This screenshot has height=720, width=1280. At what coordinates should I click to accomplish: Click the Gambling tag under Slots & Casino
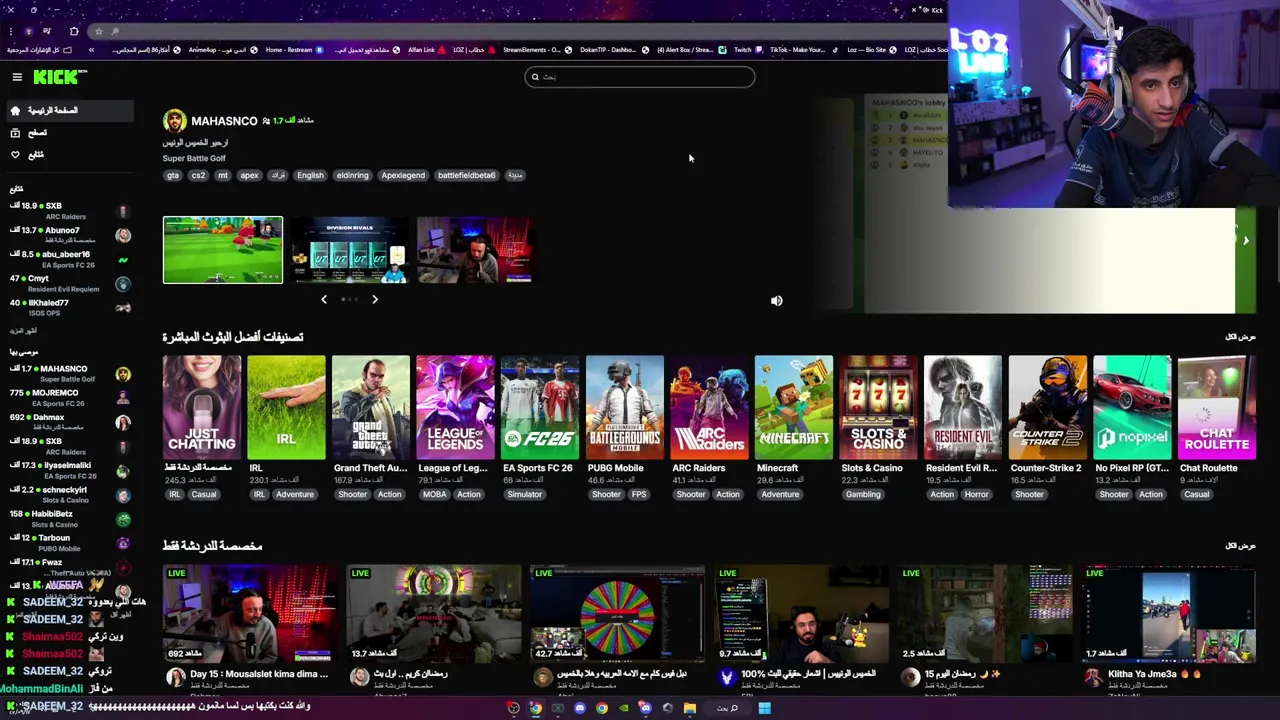[x=863, y=494]
